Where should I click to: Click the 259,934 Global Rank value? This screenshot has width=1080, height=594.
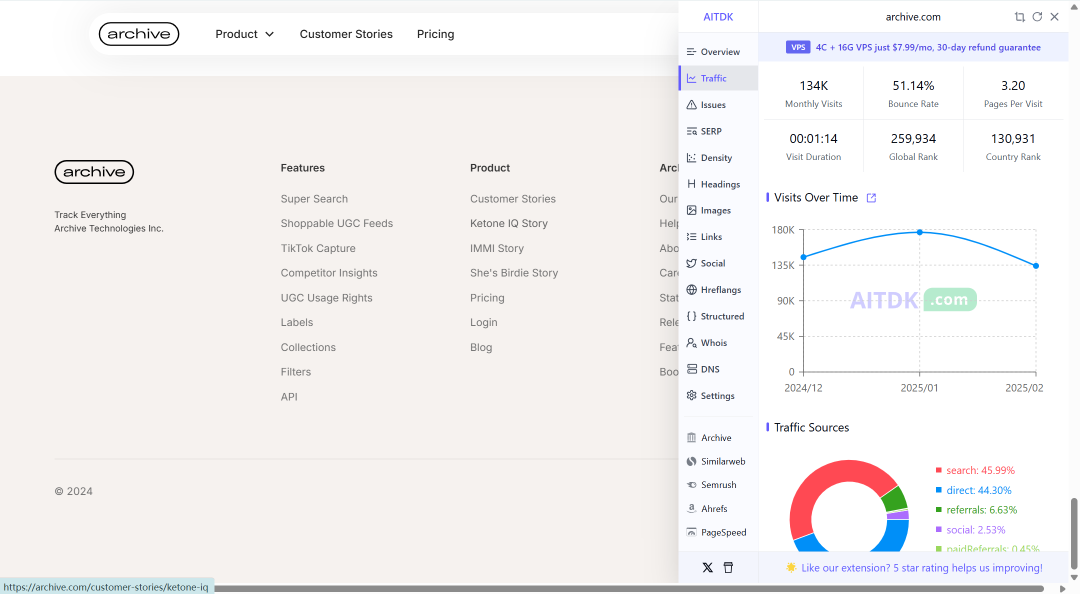point(913,139)
